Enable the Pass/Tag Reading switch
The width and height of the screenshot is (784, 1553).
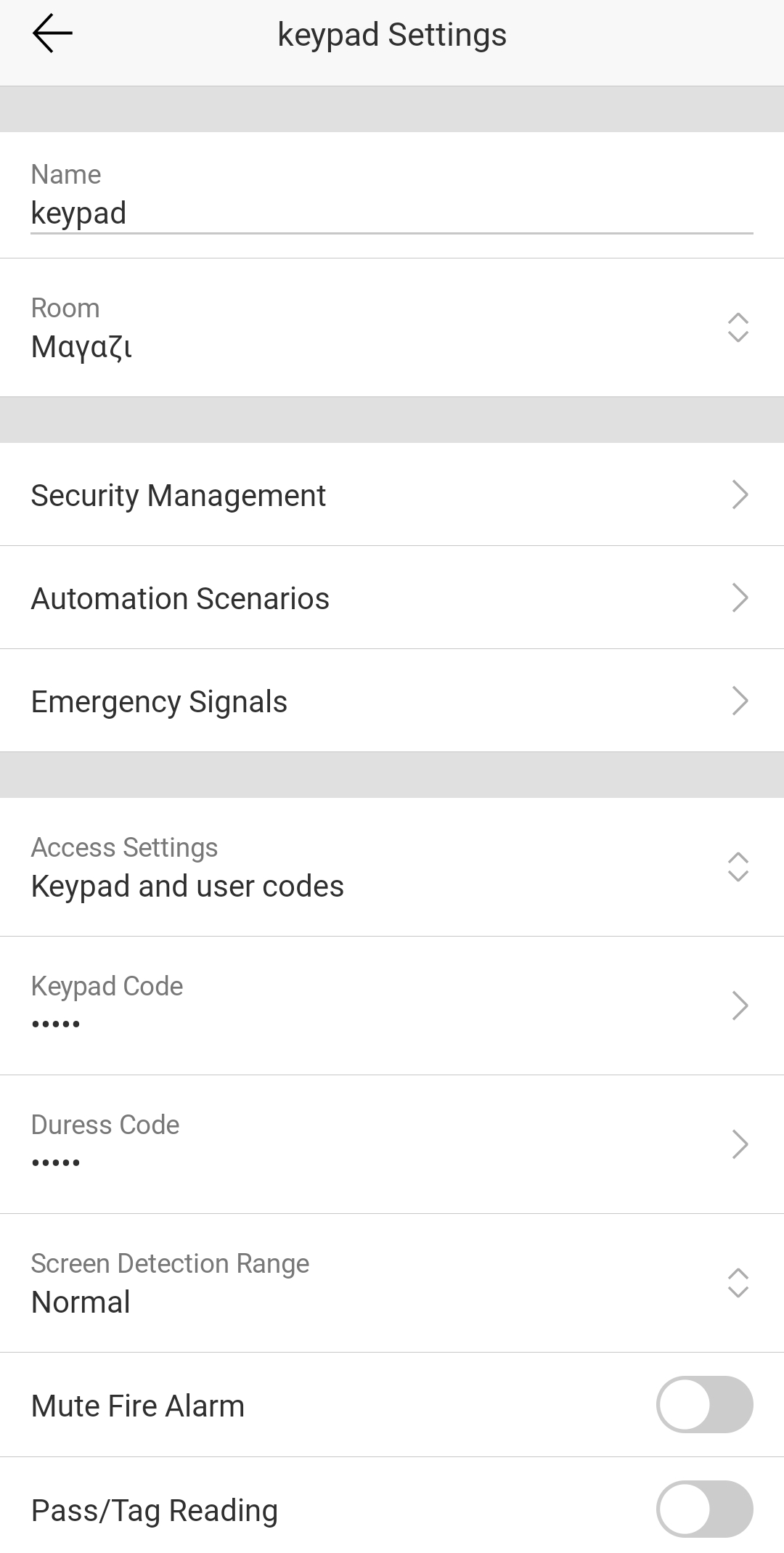click(704, 1509)
